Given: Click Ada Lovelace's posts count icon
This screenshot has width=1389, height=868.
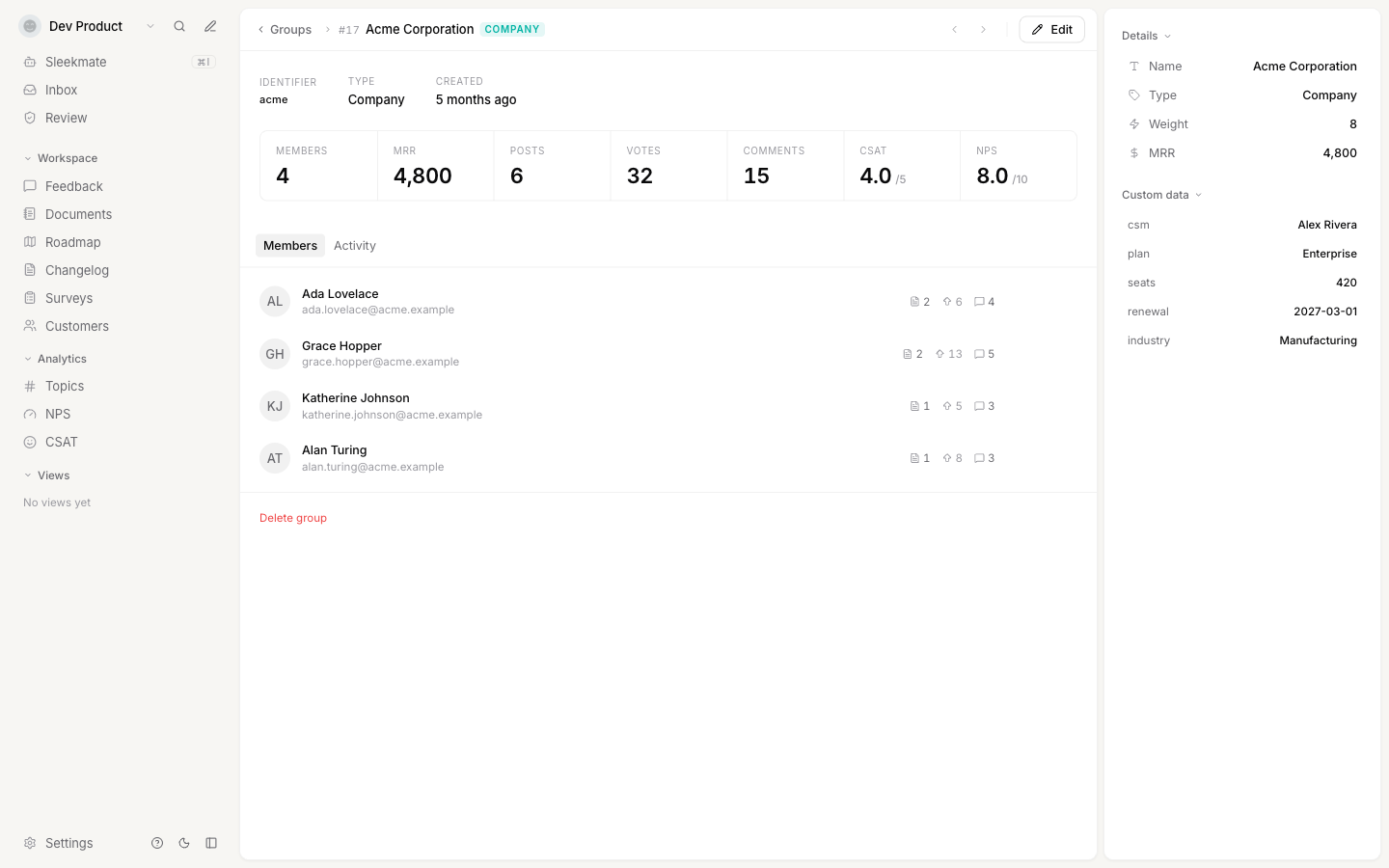Looking at the screenshot, I should coord(914,302).
